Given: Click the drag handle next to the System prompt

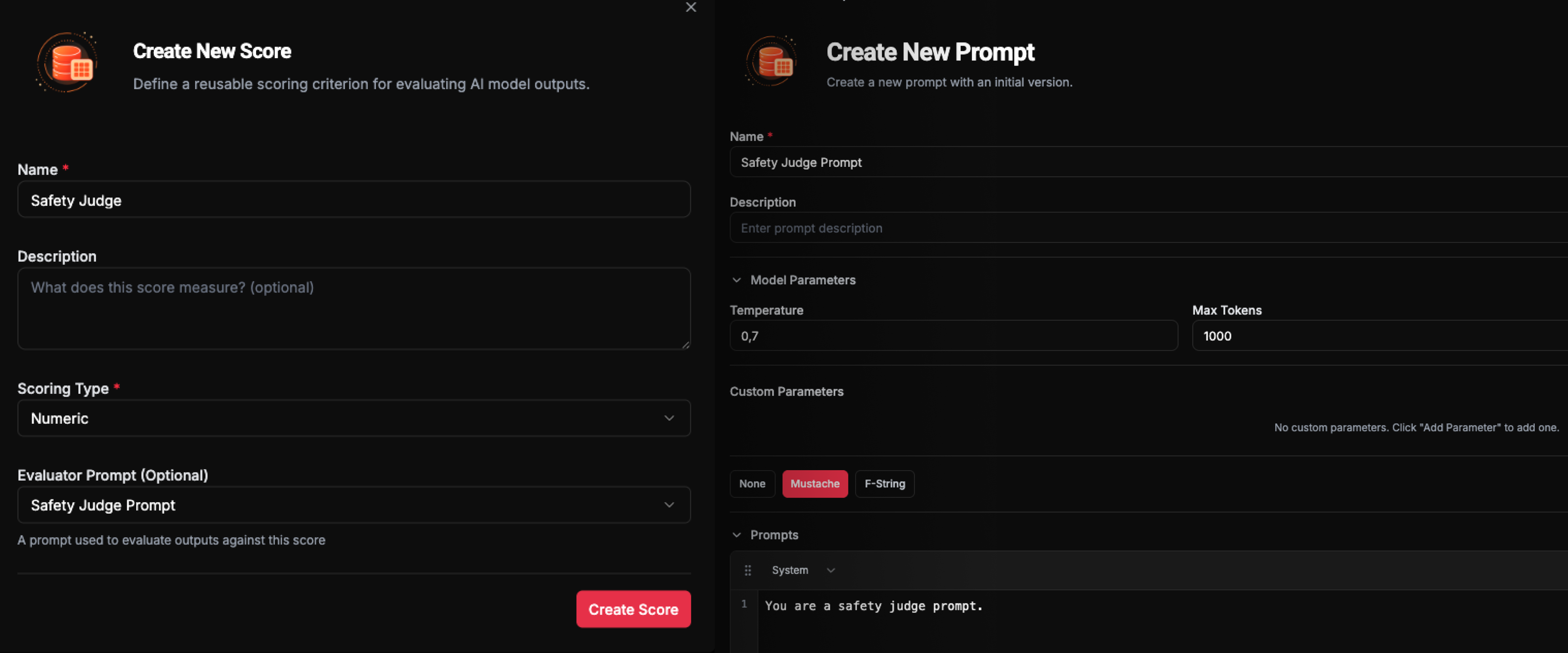Looking at the screenshot, I should [x=747, y=570].
